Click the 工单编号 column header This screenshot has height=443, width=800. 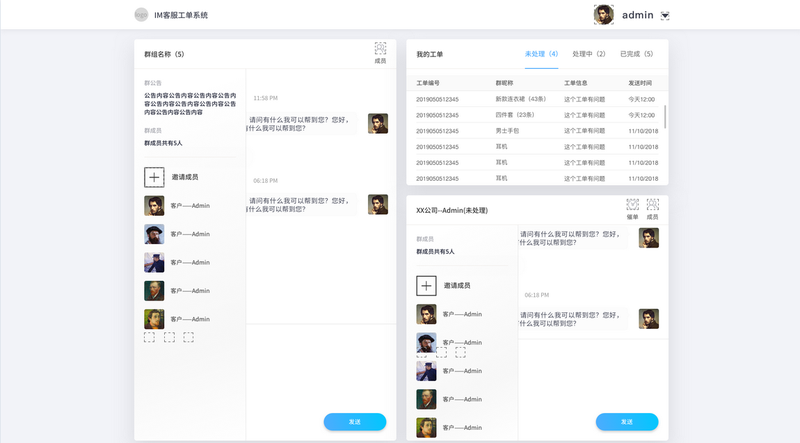(428, 83)
